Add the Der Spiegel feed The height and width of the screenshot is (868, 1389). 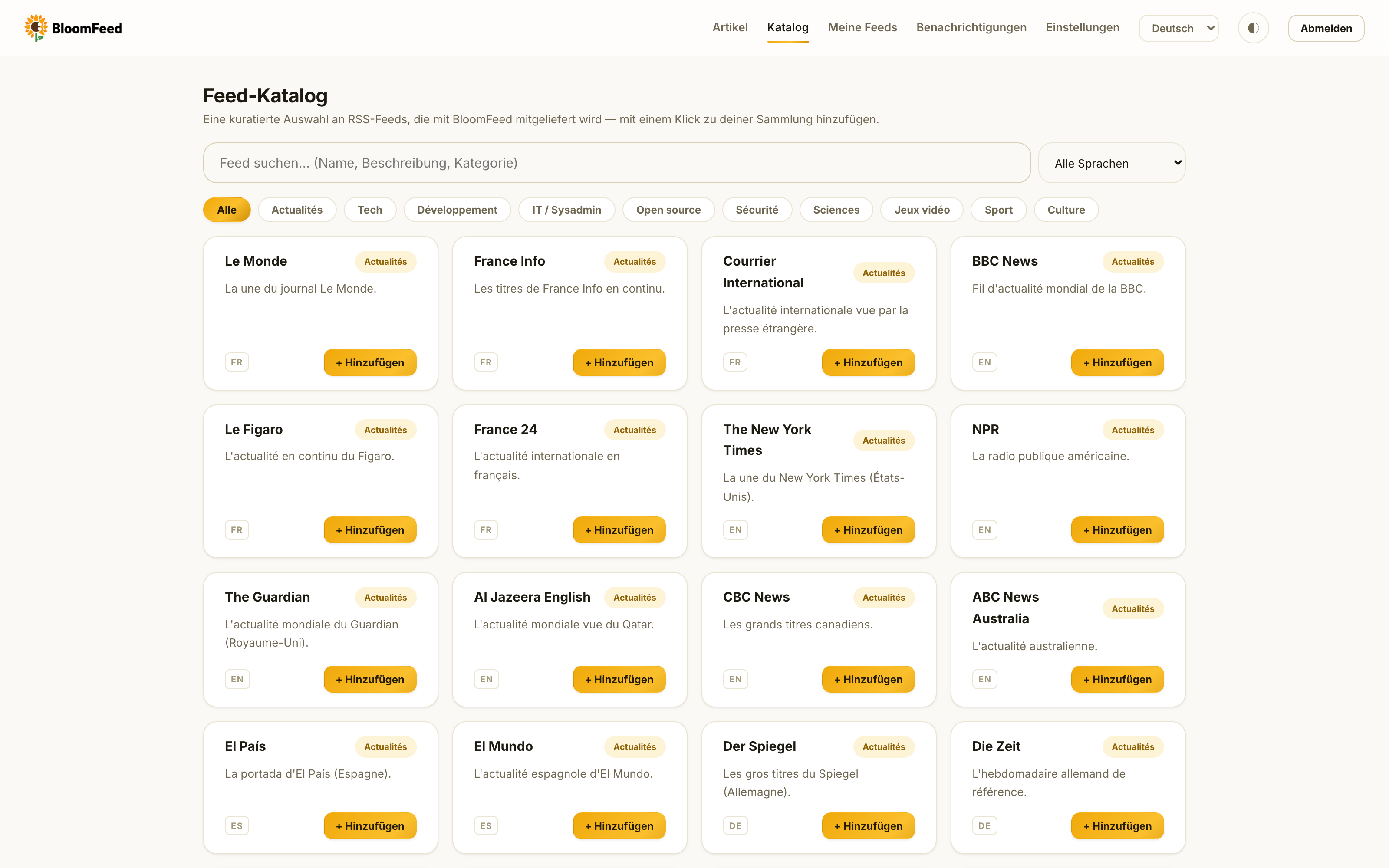point(868,825)
